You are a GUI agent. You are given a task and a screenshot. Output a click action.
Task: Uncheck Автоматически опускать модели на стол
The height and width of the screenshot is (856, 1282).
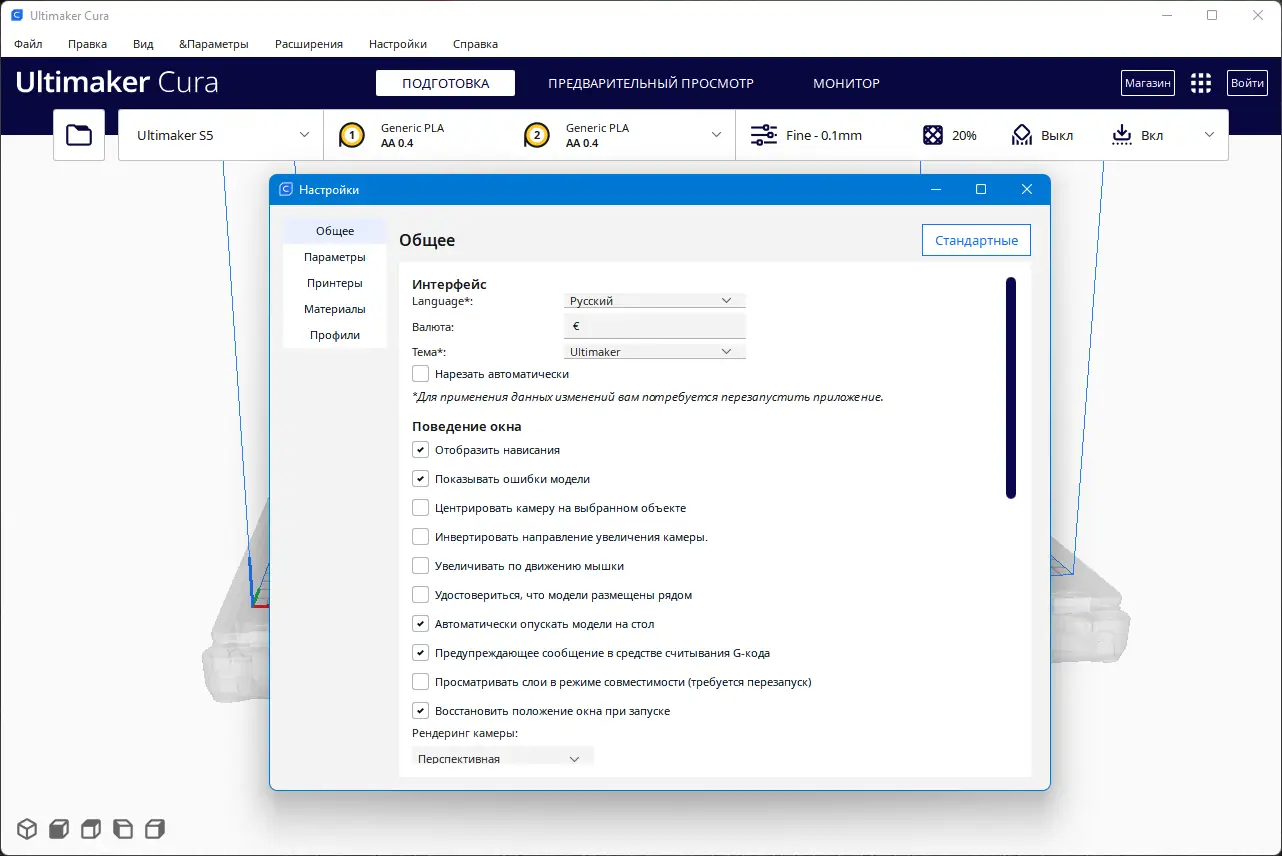[x=421, y=624]
